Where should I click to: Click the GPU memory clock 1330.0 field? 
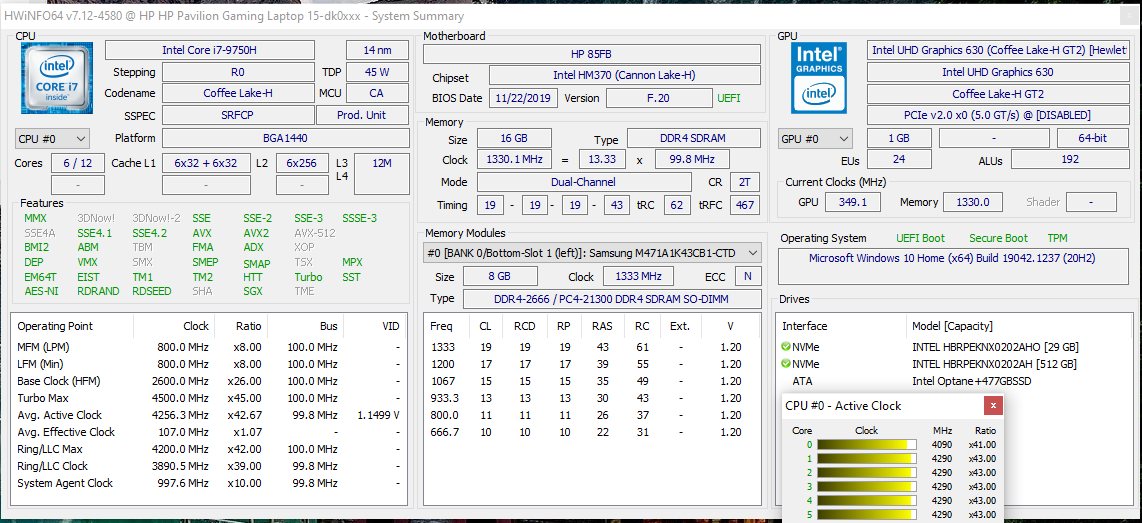tap(972, 202)
